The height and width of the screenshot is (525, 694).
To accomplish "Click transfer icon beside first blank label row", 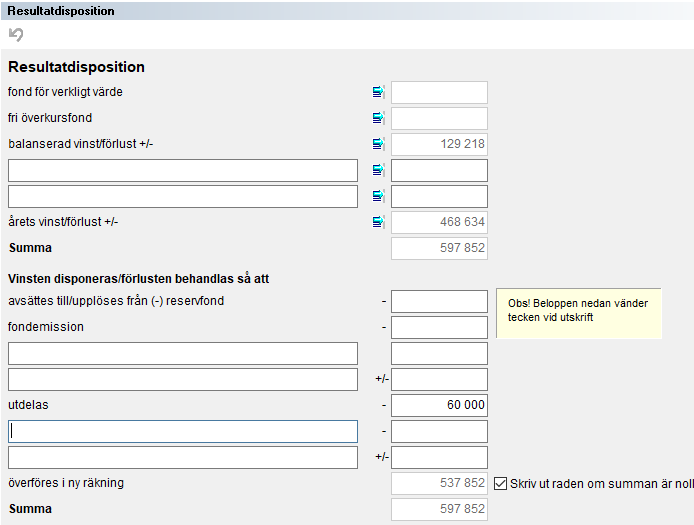I will [x=378, y=170].
